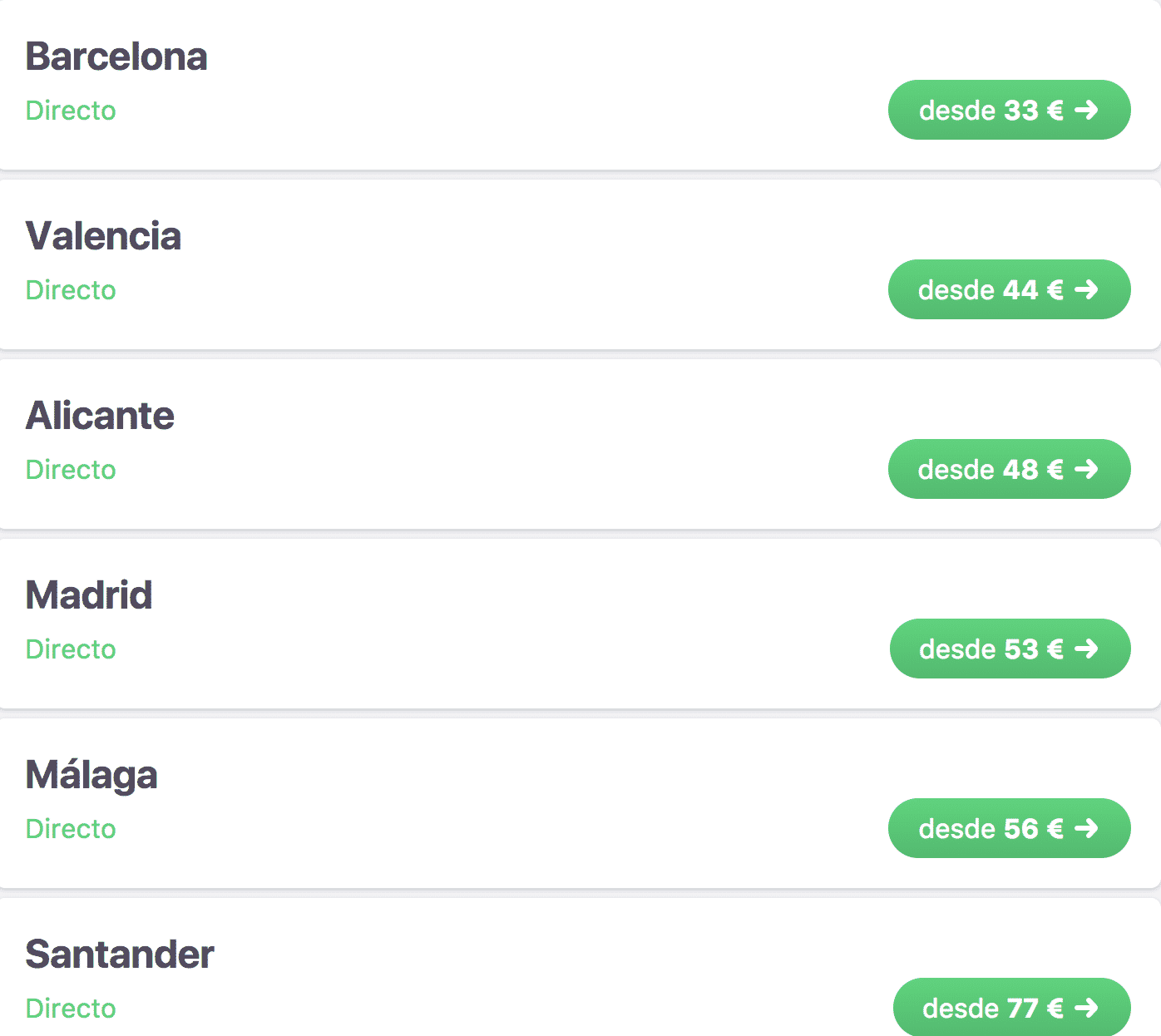The image size is (1161, 1036).
Task: Open the 'desde 77 €' Santander offer
Action: click(x=1012, y=1007)
